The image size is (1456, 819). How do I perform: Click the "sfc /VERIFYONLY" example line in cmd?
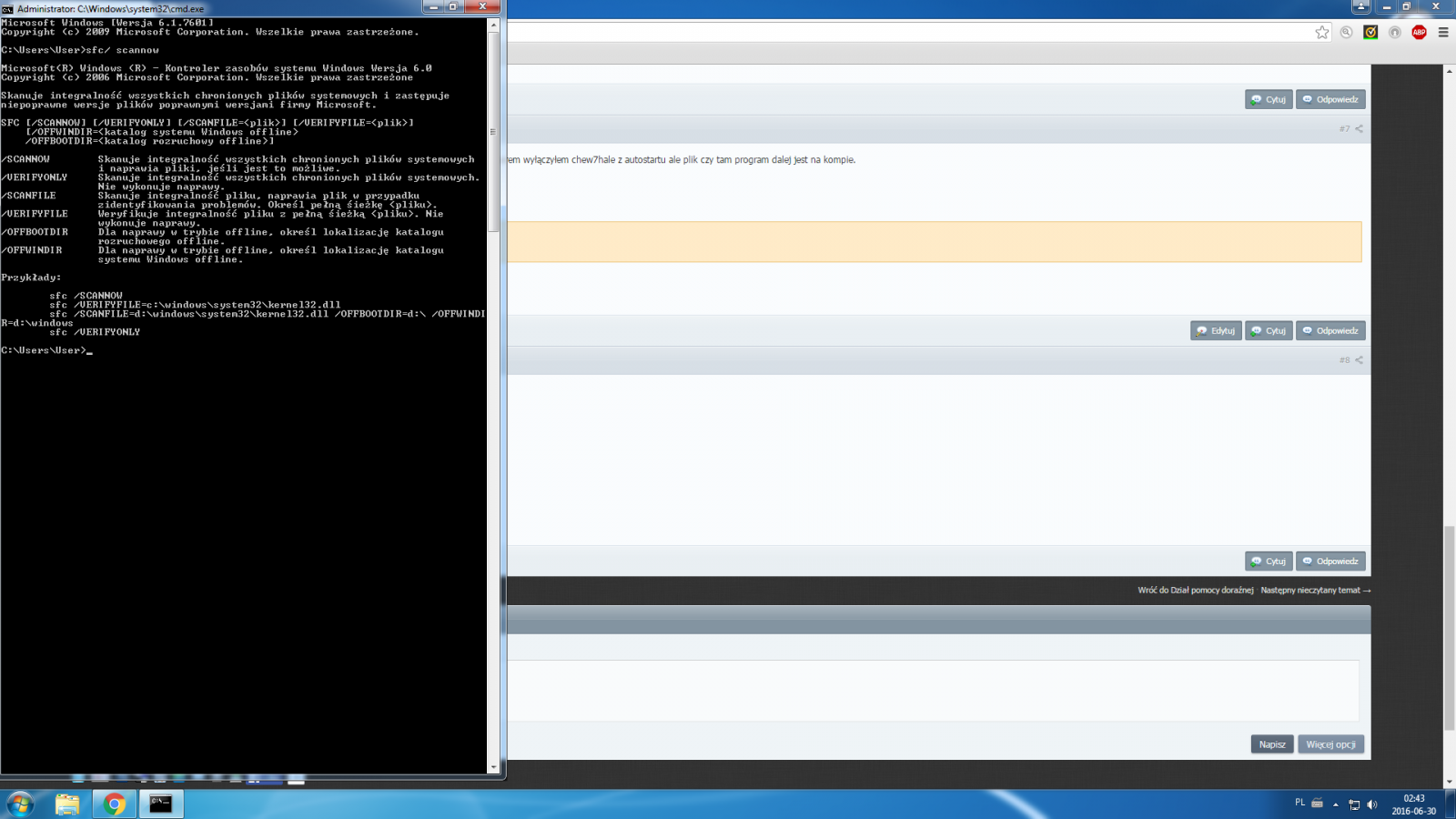coord(95,332)
